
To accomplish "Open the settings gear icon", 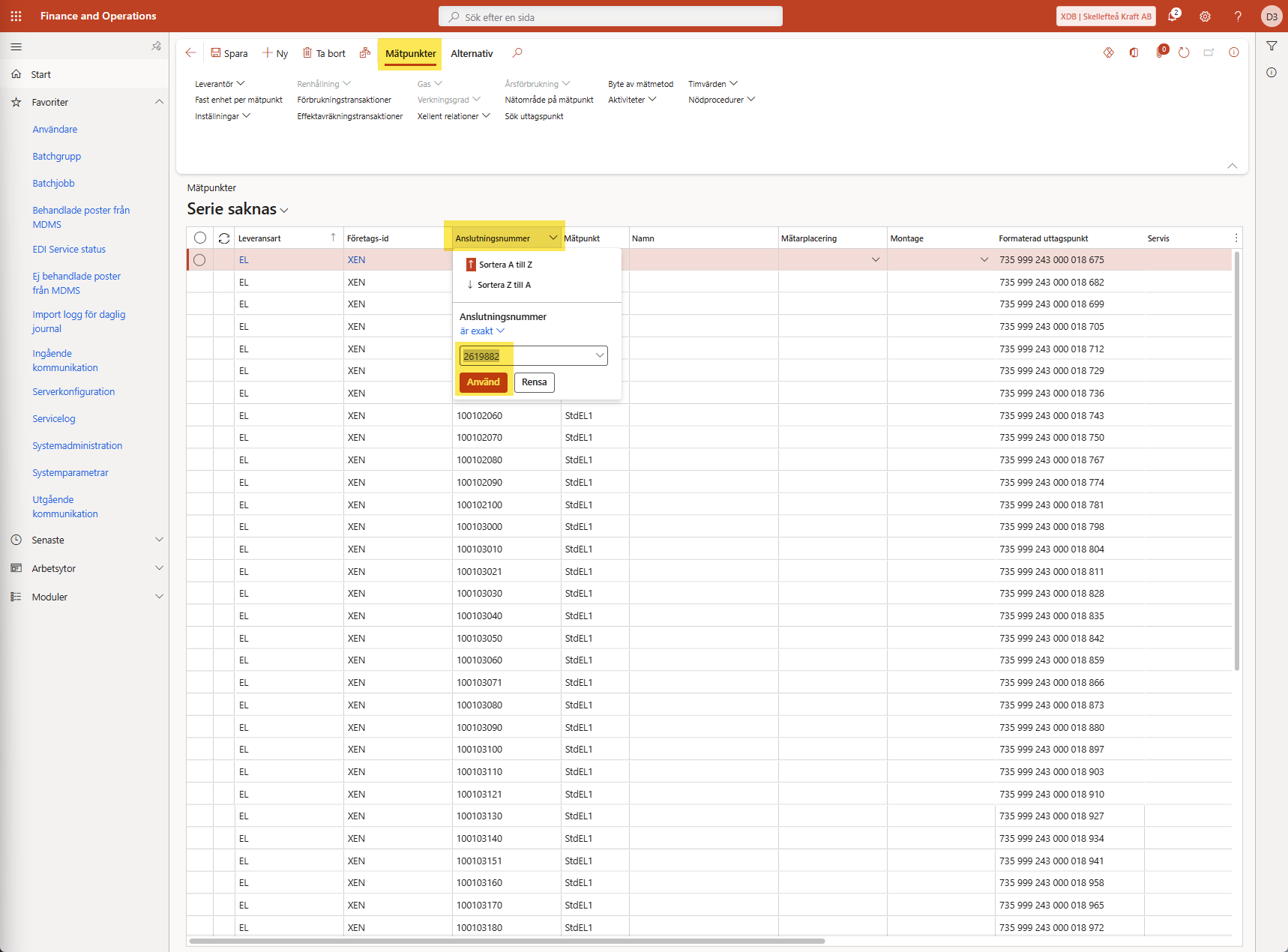I will 1205,16.
